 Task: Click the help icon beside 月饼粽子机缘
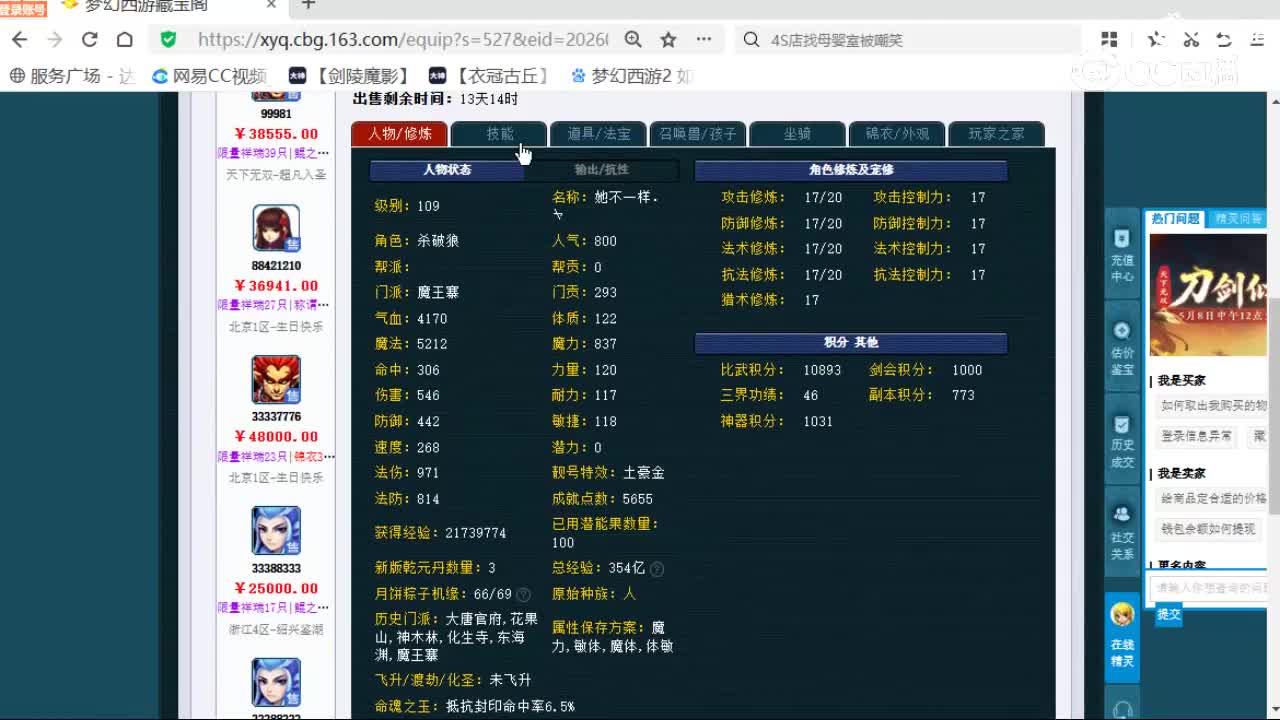coord(523,594)
